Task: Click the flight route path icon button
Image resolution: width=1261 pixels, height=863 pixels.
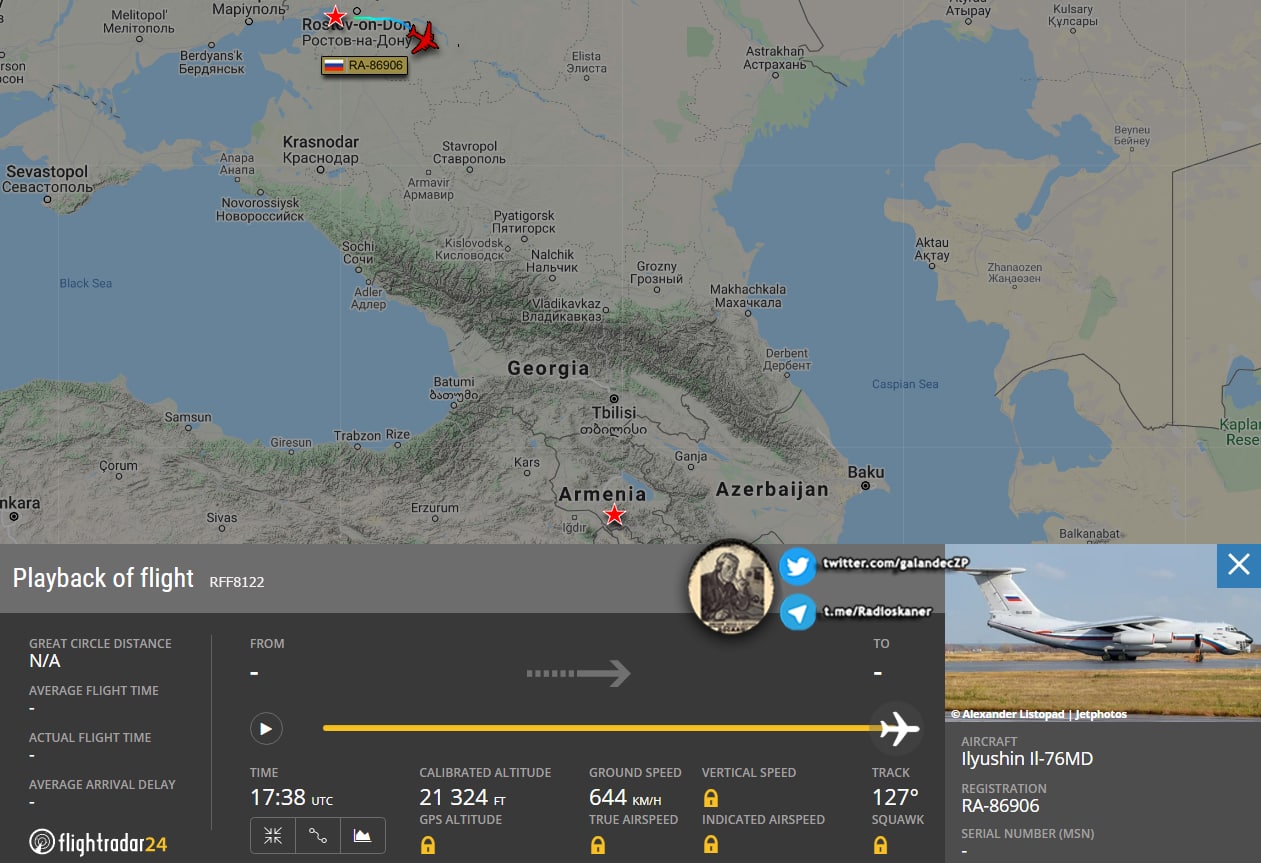Action: (x=318, y=836)
